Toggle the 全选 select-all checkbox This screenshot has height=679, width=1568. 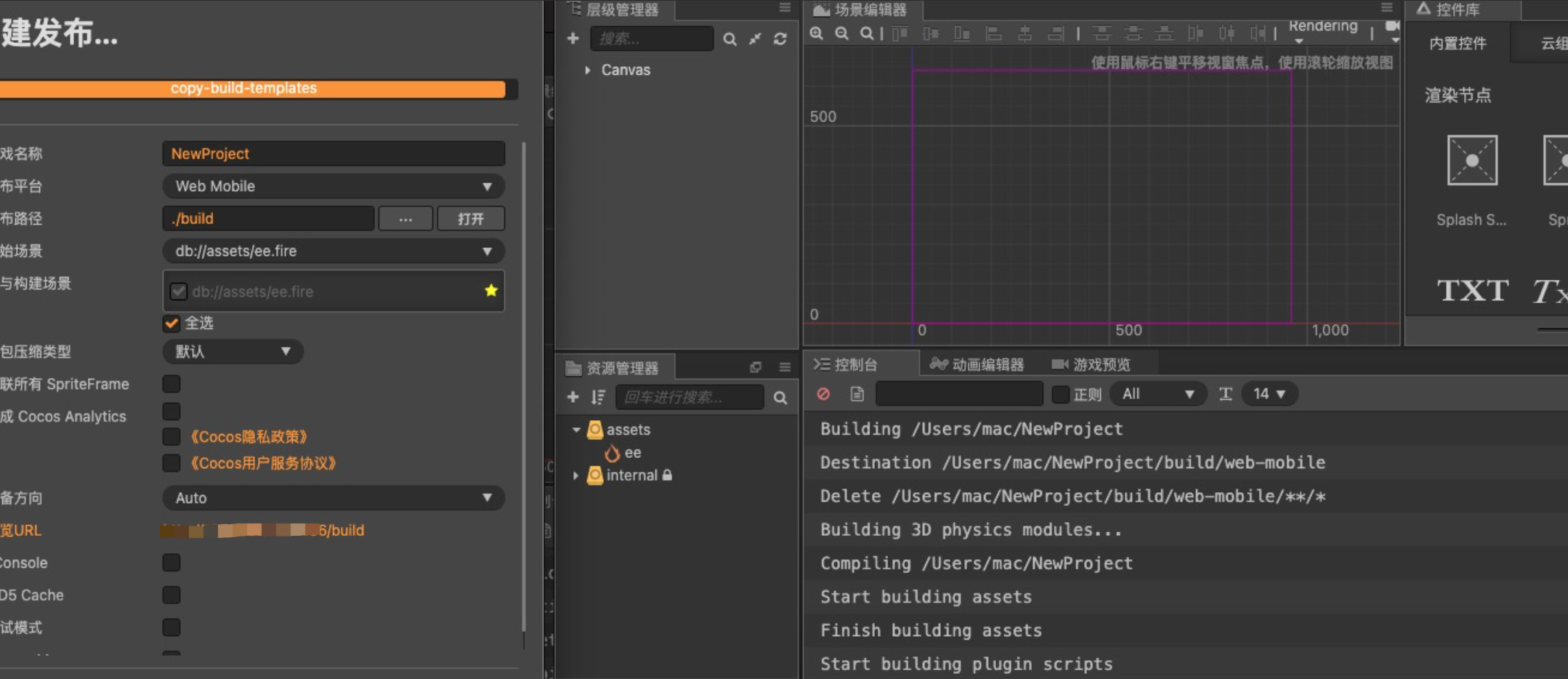point(171,323)
